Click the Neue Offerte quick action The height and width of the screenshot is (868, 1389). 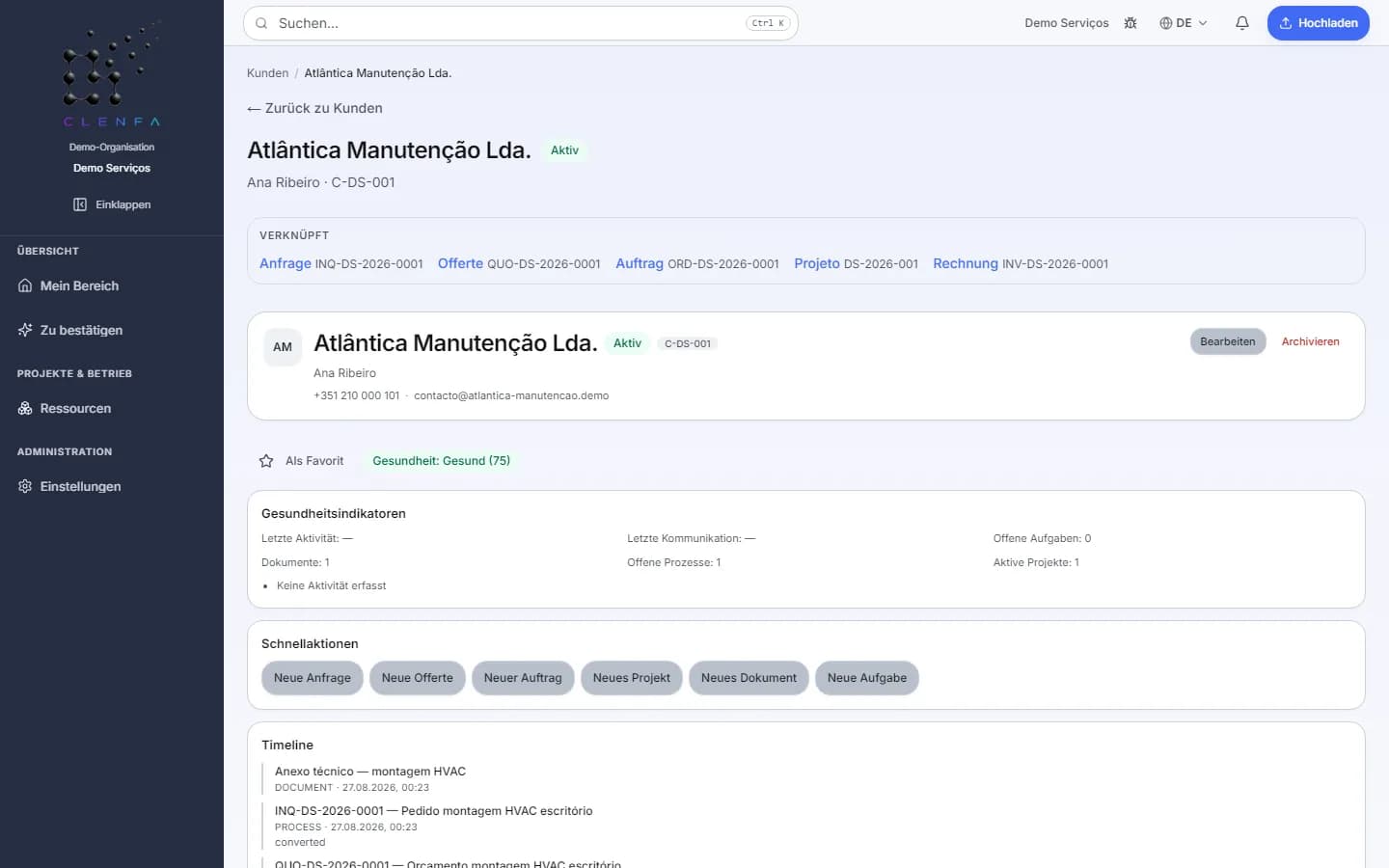(418, 678)
